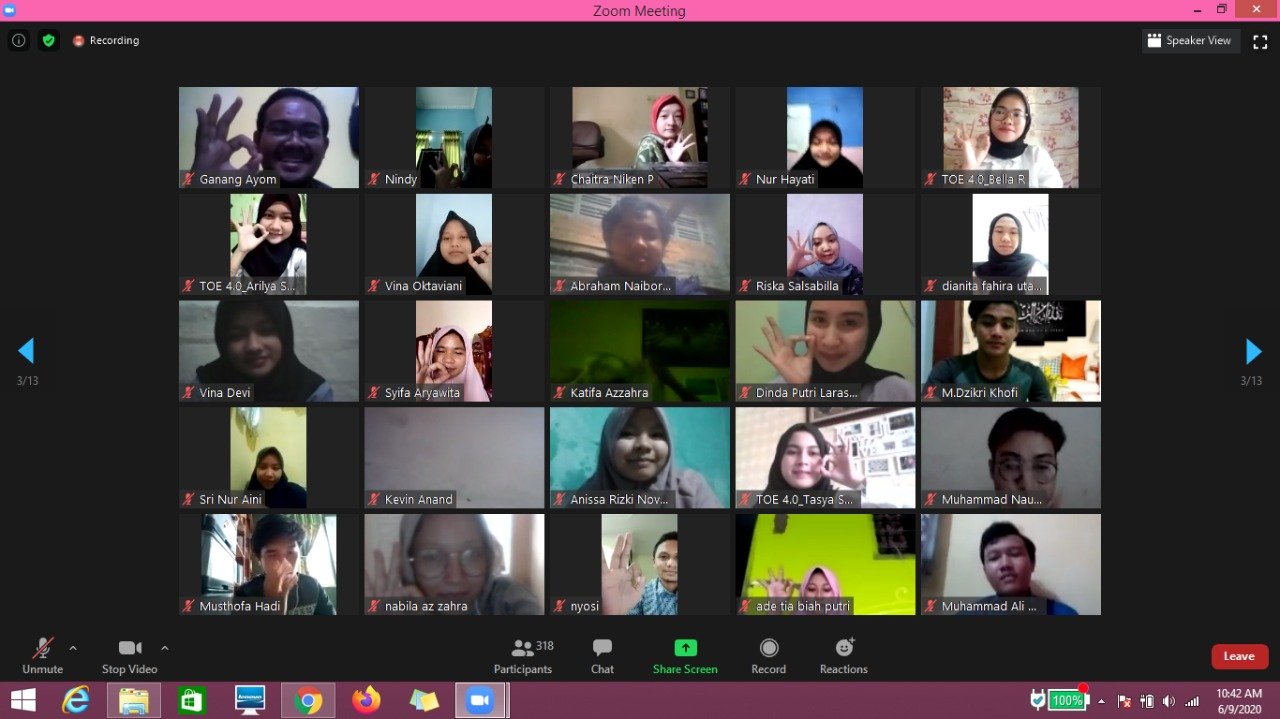This screenshot has height=719, width=1280.
Task: Stop Video camera toggle
Action: coord(129,656)
